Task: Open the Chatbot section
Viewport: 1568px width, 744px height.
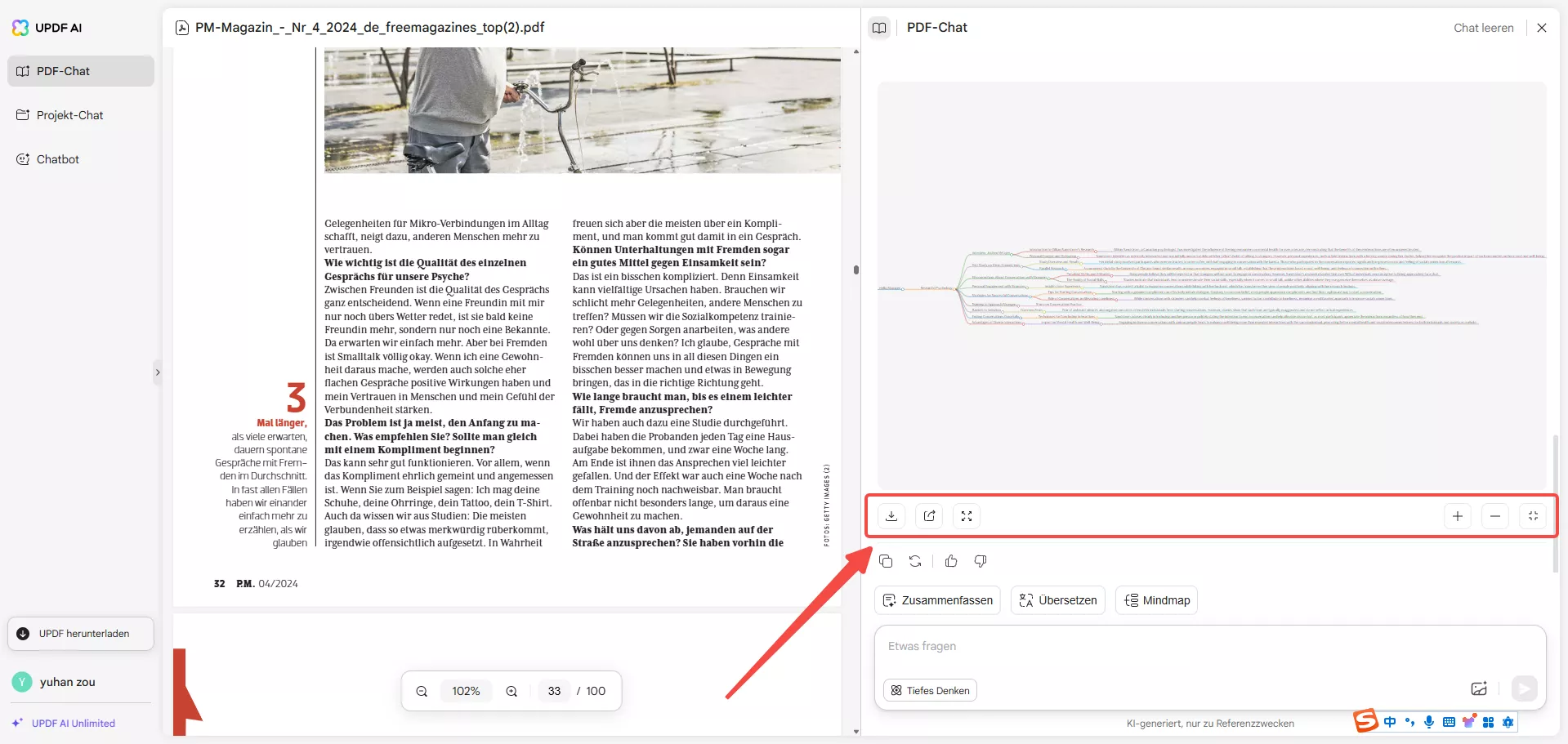Action: coord(81,159)
